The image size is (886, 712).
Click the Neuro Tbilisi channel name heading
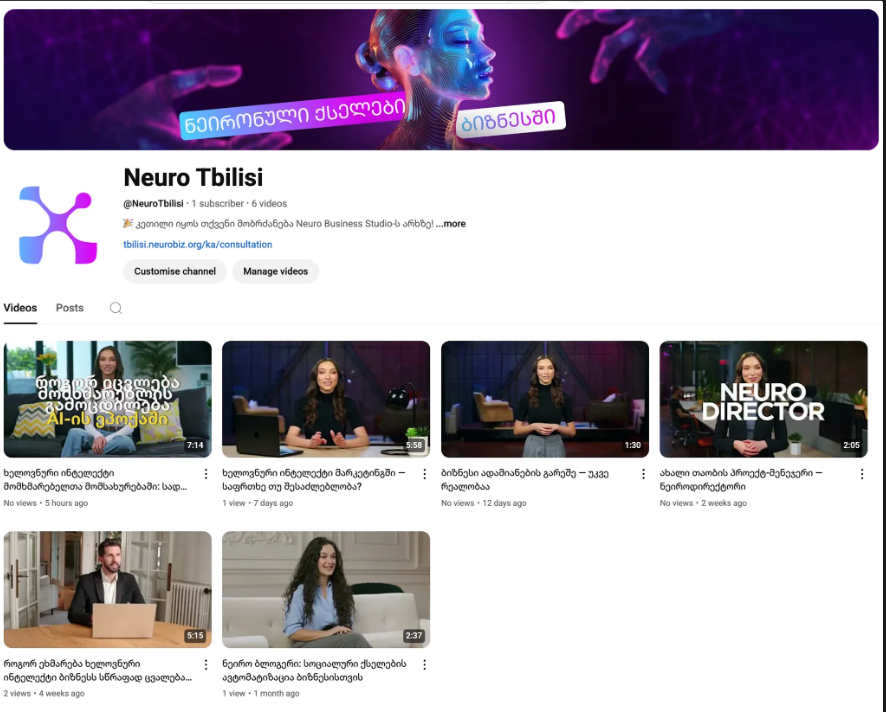tap(193, 177)
